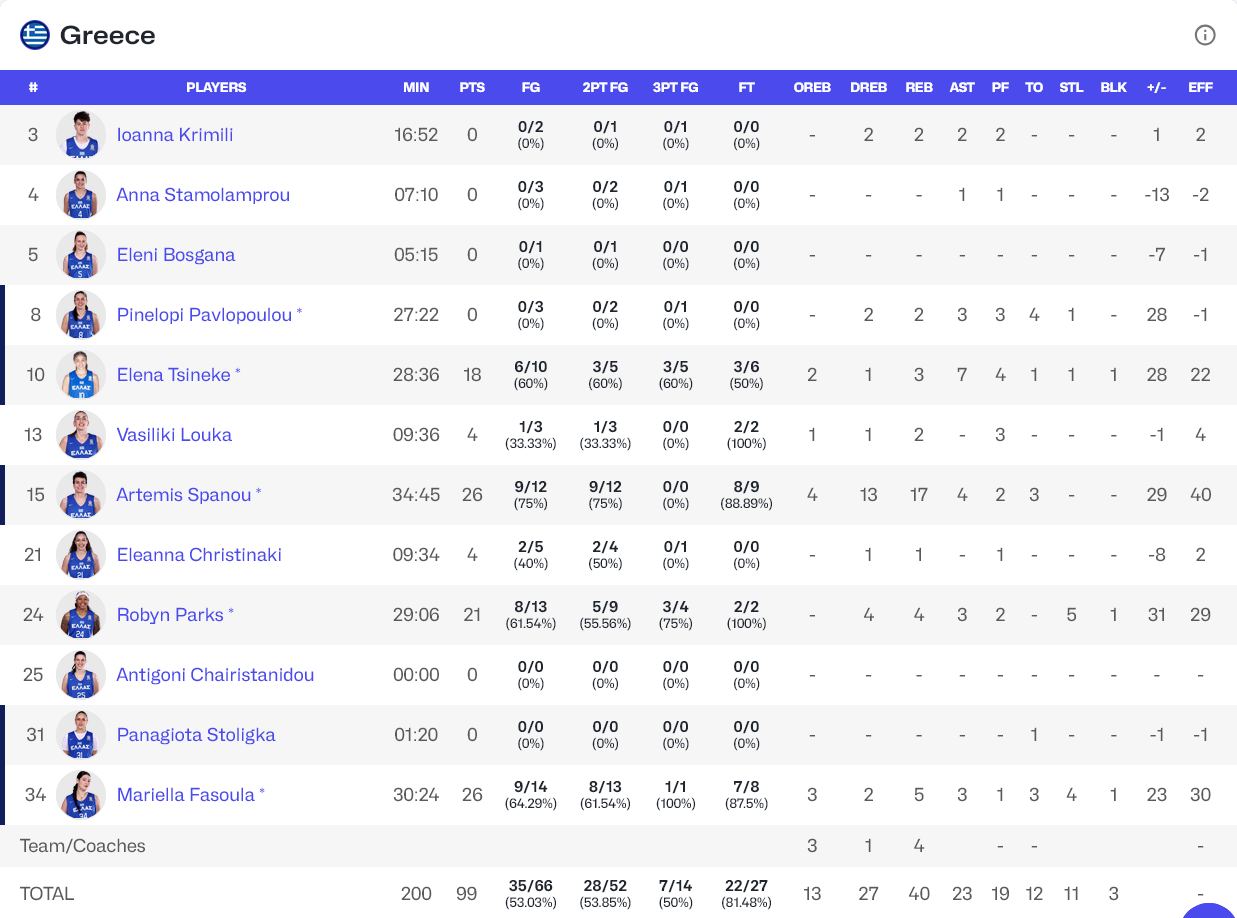The width and height of the screenshot is (1237, 918).
Task: View Eleanna Christinaki's player profile
Action: point(199,555)
